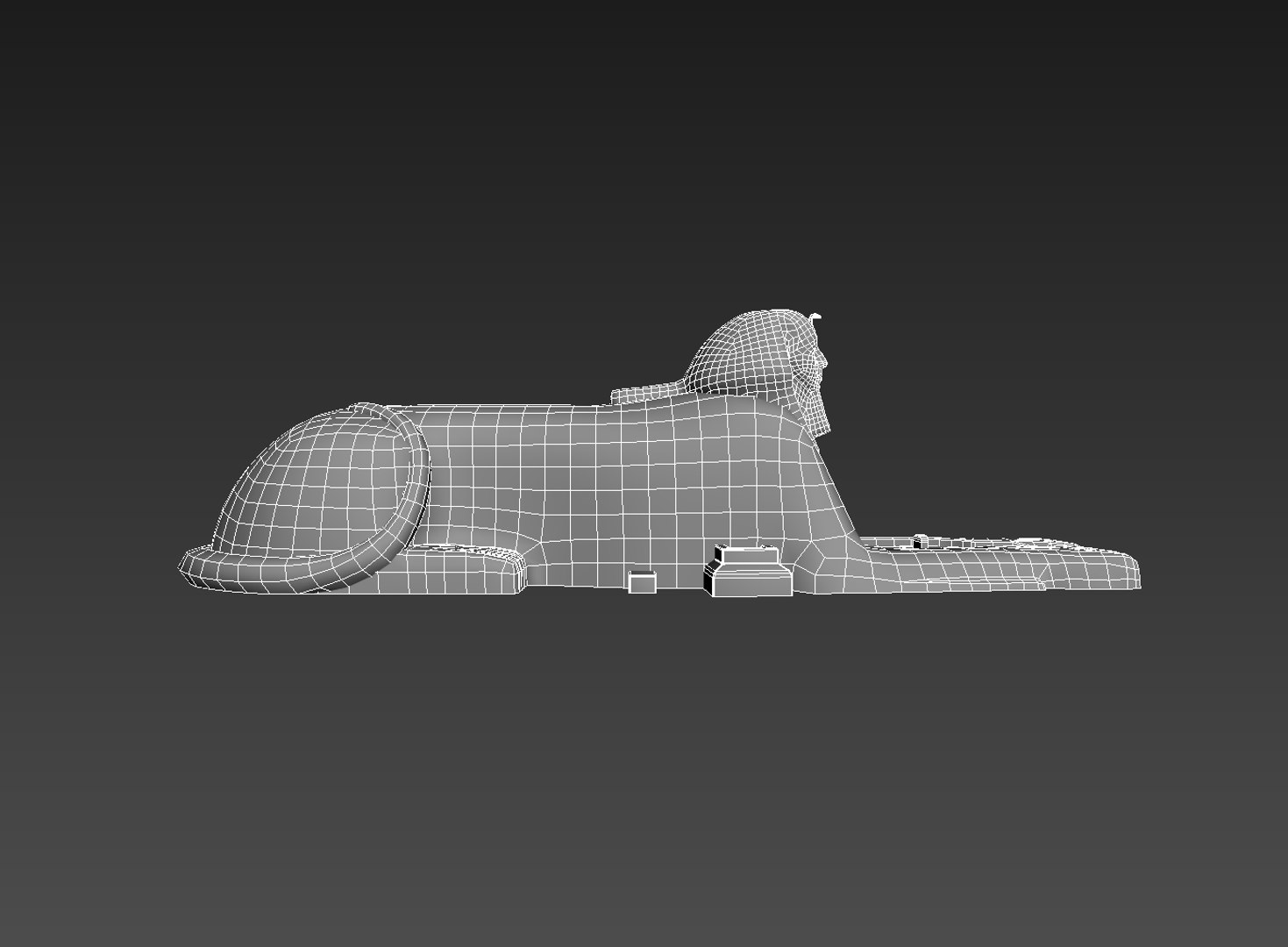Select the small cube beside the body

643,582
